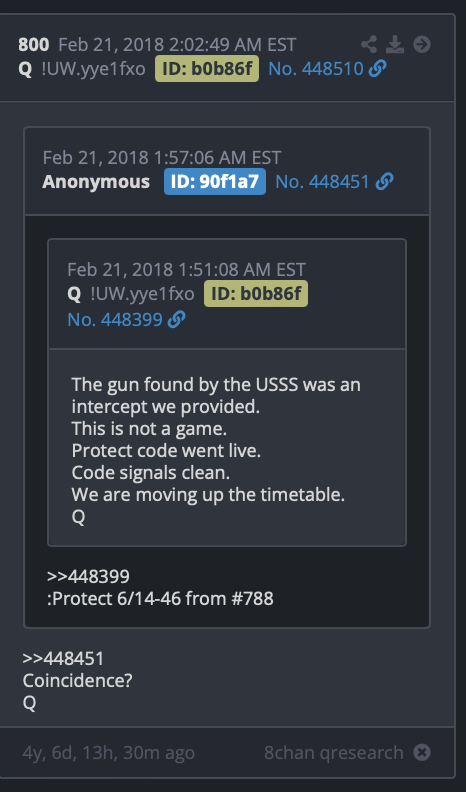Screen dimensions: 466x792
Task: Click chain link icon beside No. 448510
Action: [378, 69]
